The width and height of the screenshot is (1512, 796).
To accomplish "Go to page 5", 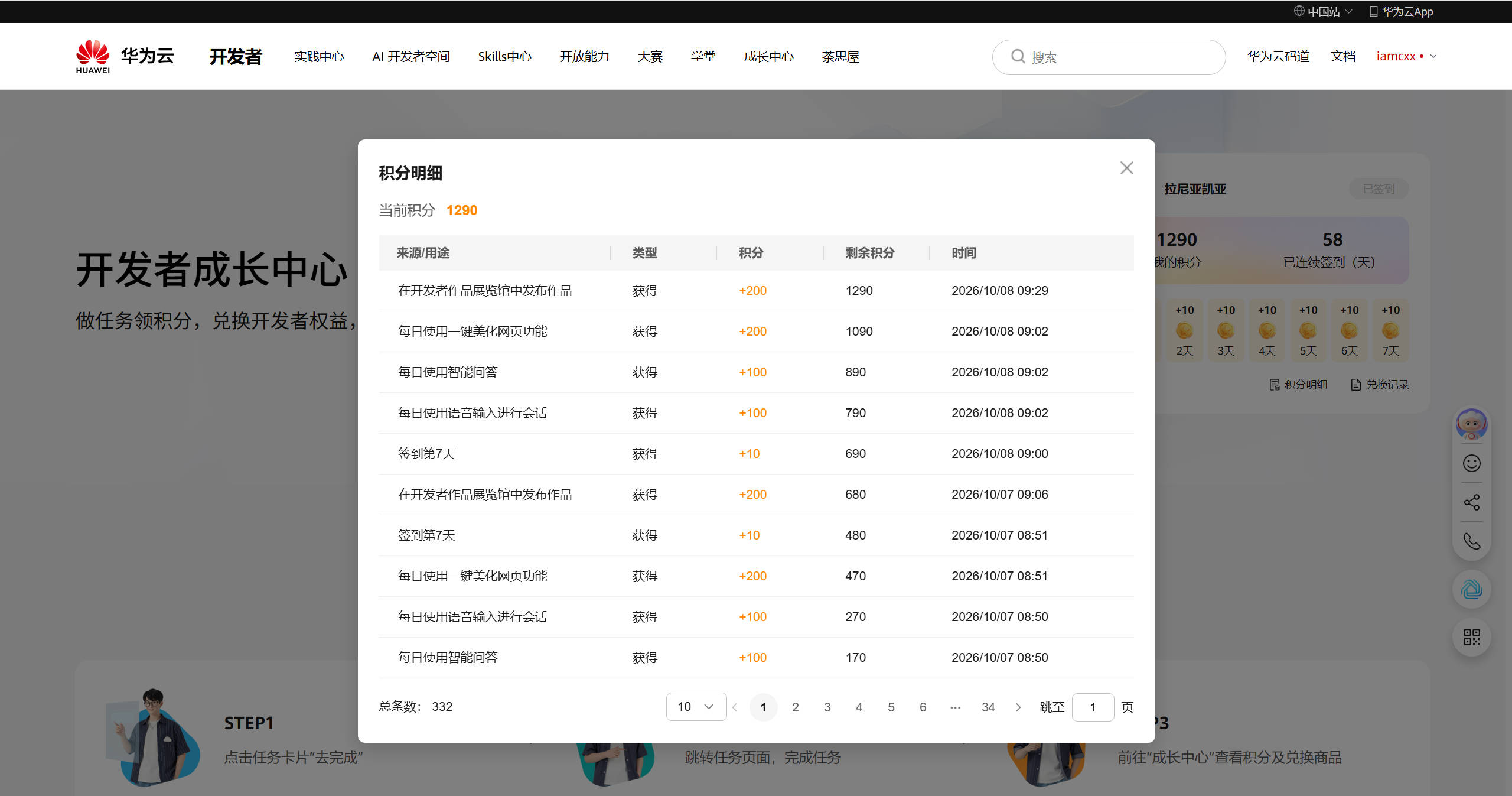I will pyautogui.click(x=891, y=707).
